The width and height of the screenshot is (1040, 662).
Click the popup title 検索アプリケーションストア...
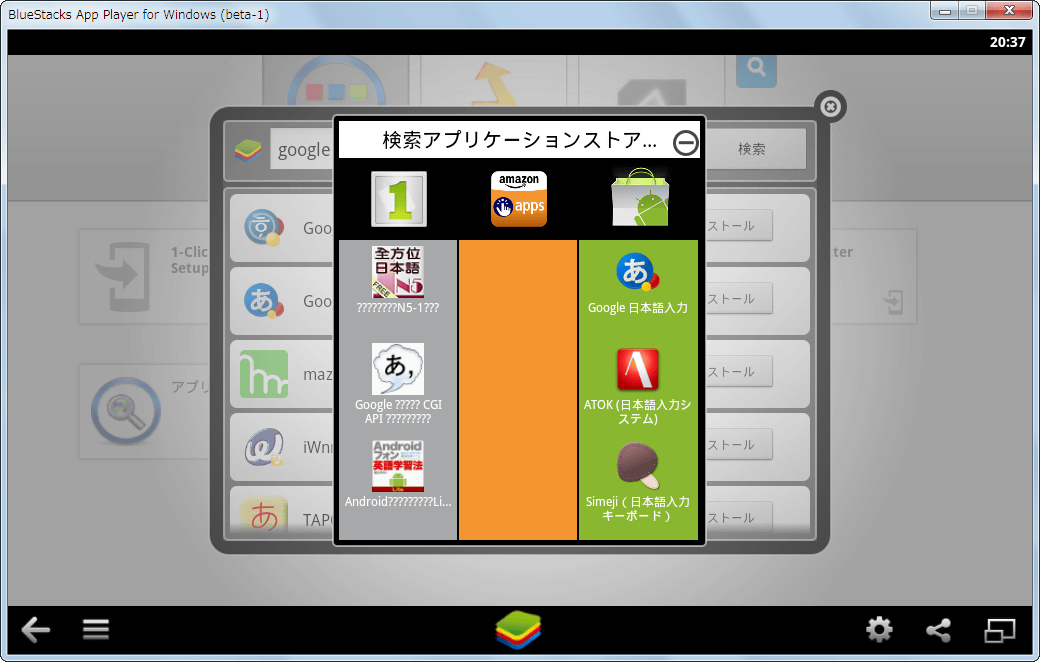(519, 140)
